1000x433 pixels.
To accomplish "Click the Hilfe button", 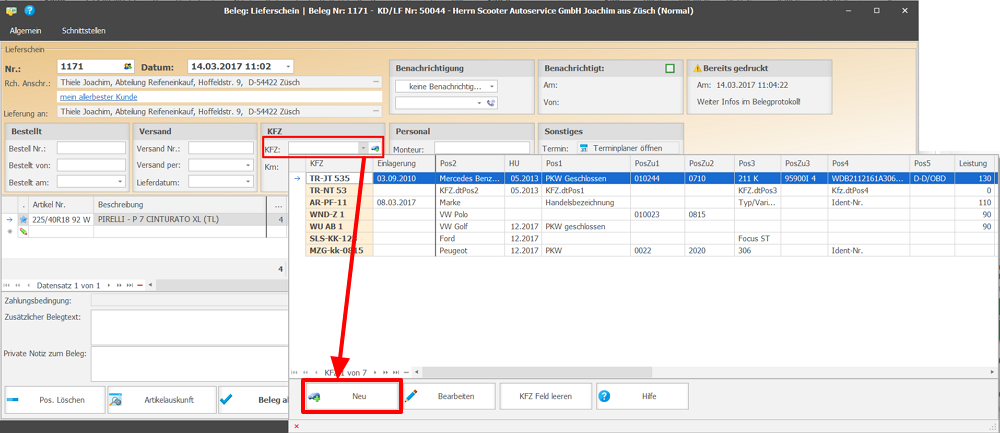I will 642,396.
